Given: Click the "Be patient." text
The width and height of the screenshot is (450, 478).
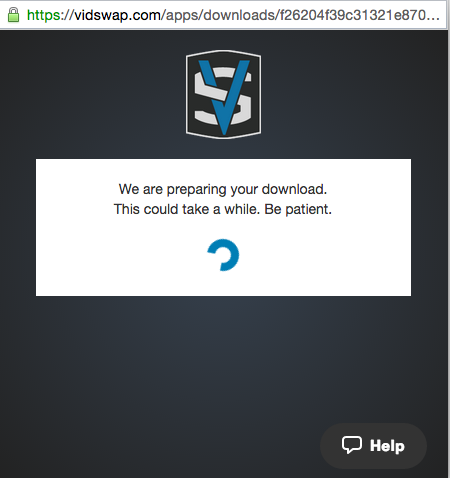Looking at the screenshot, I should [x=298, y=209].
